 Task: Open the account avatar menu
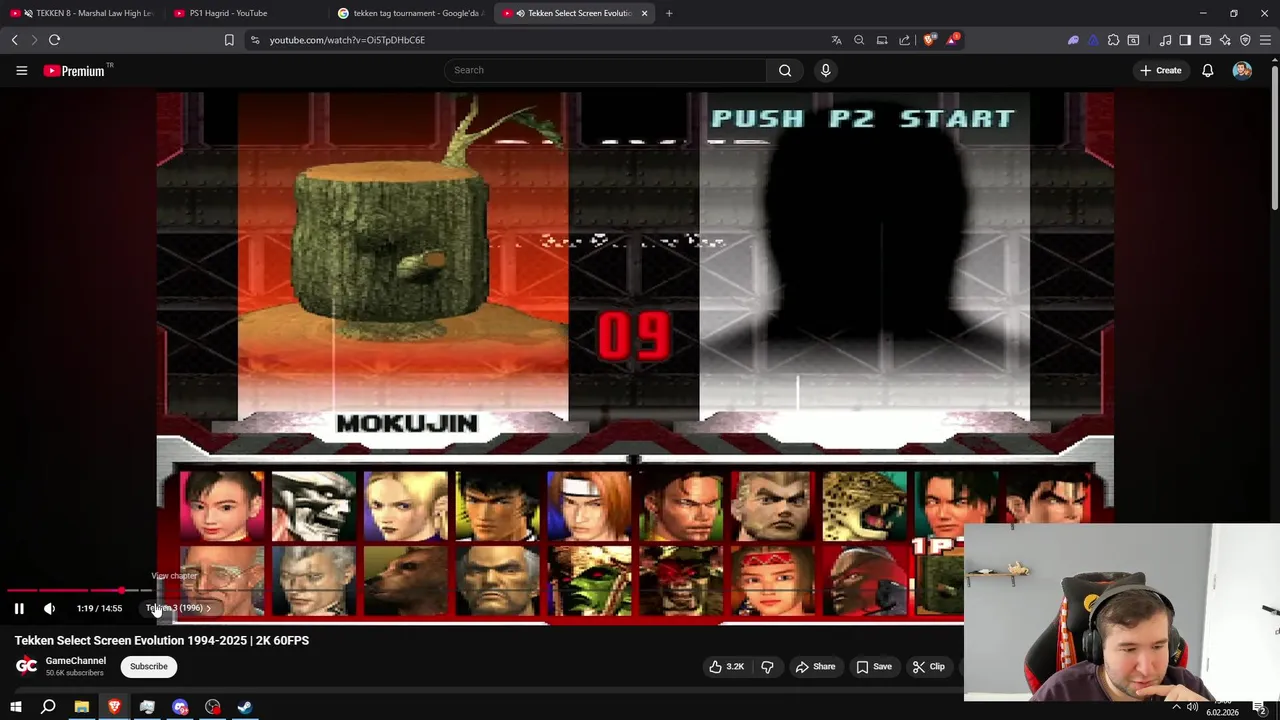tap(1242, 70)
